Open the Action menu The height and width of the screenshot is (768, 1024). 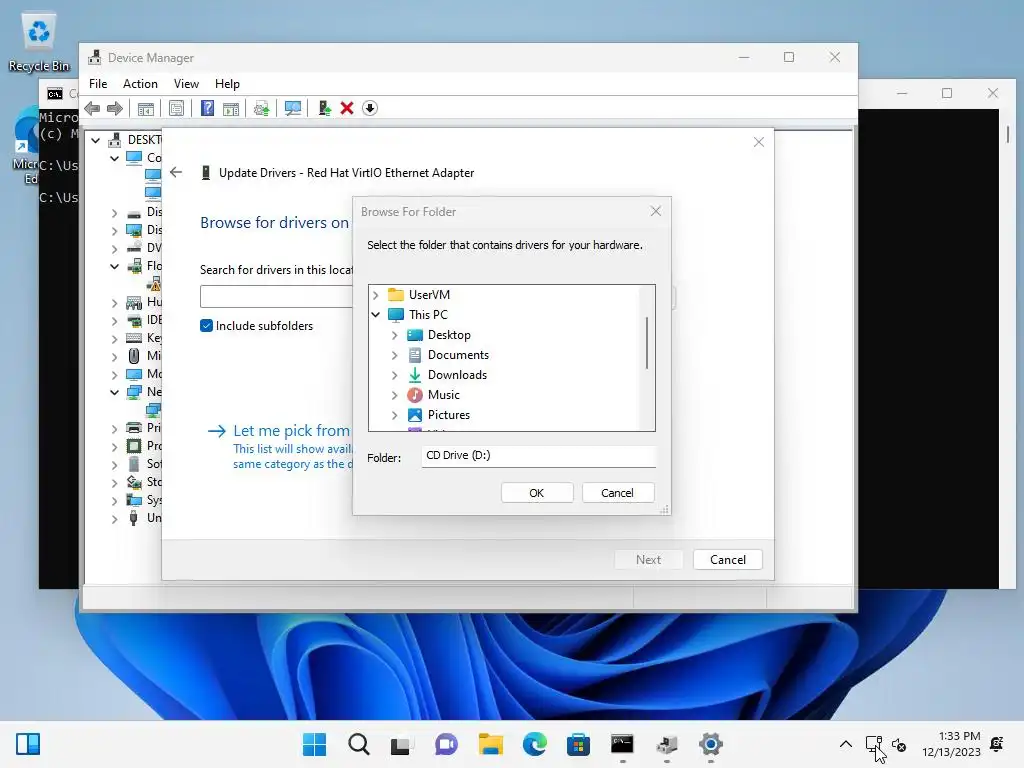(140, 84)
